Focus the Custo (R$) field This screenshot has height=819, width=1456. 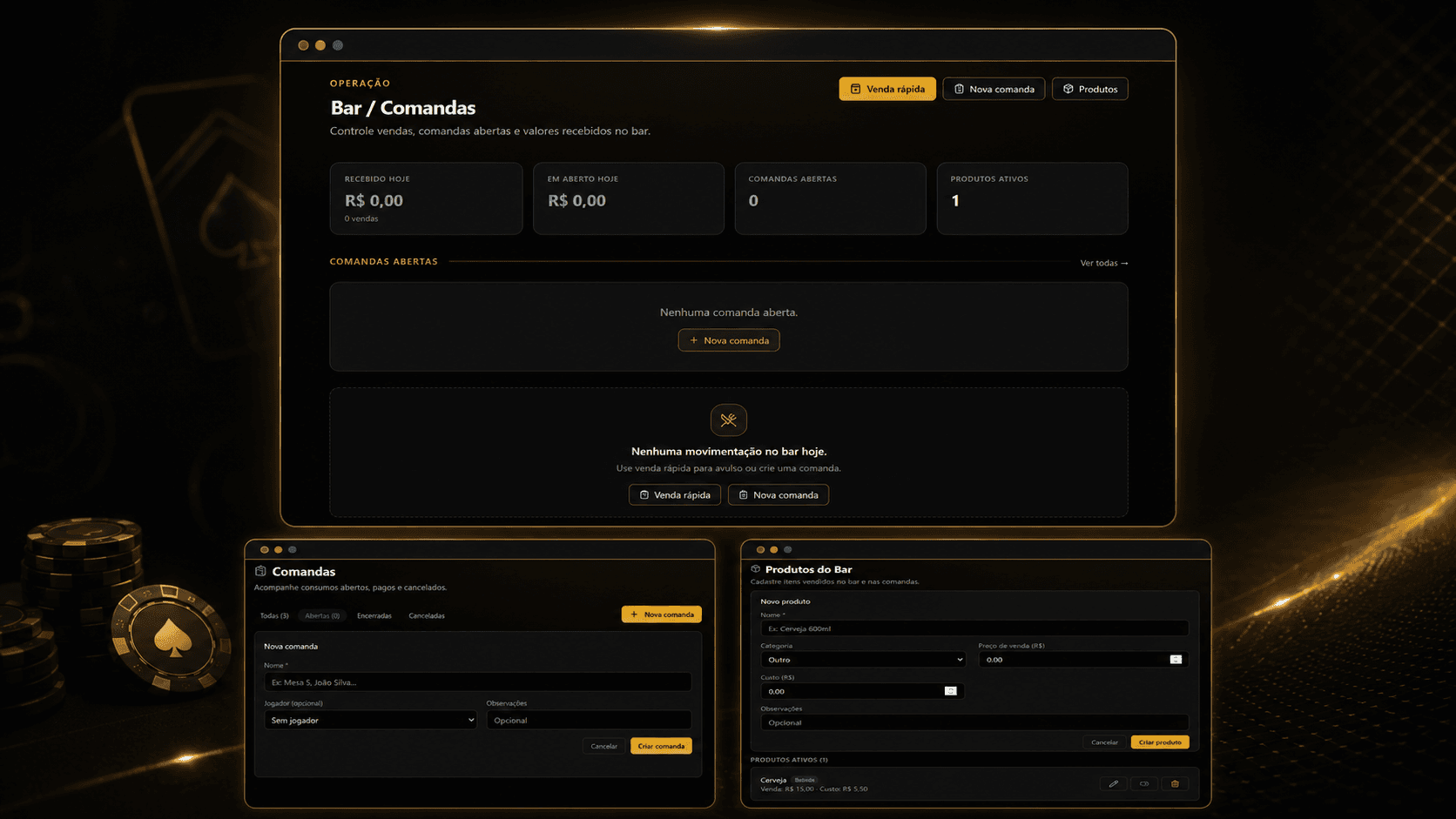pos(862,691)
